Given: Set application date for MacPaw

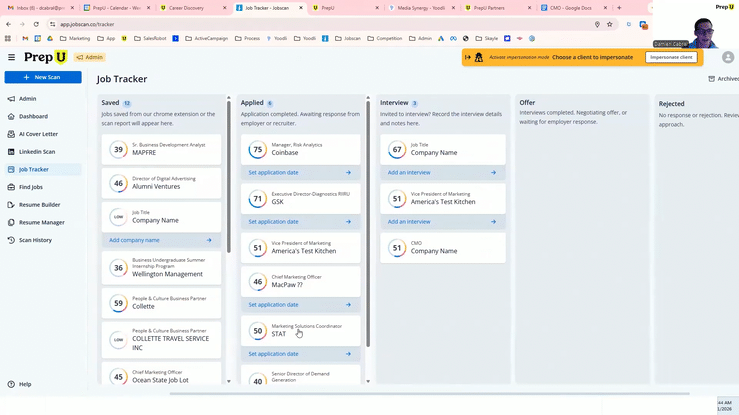Looking at the screenshot, I should click(273, 305).
